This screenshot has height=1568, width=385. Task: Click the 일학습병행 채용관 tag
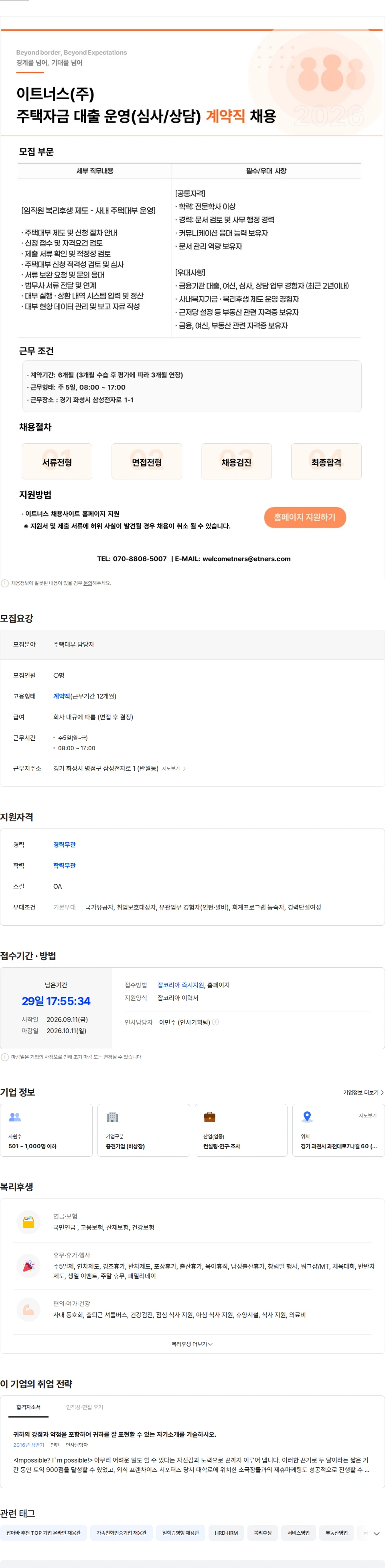(x=180, y=1533)
